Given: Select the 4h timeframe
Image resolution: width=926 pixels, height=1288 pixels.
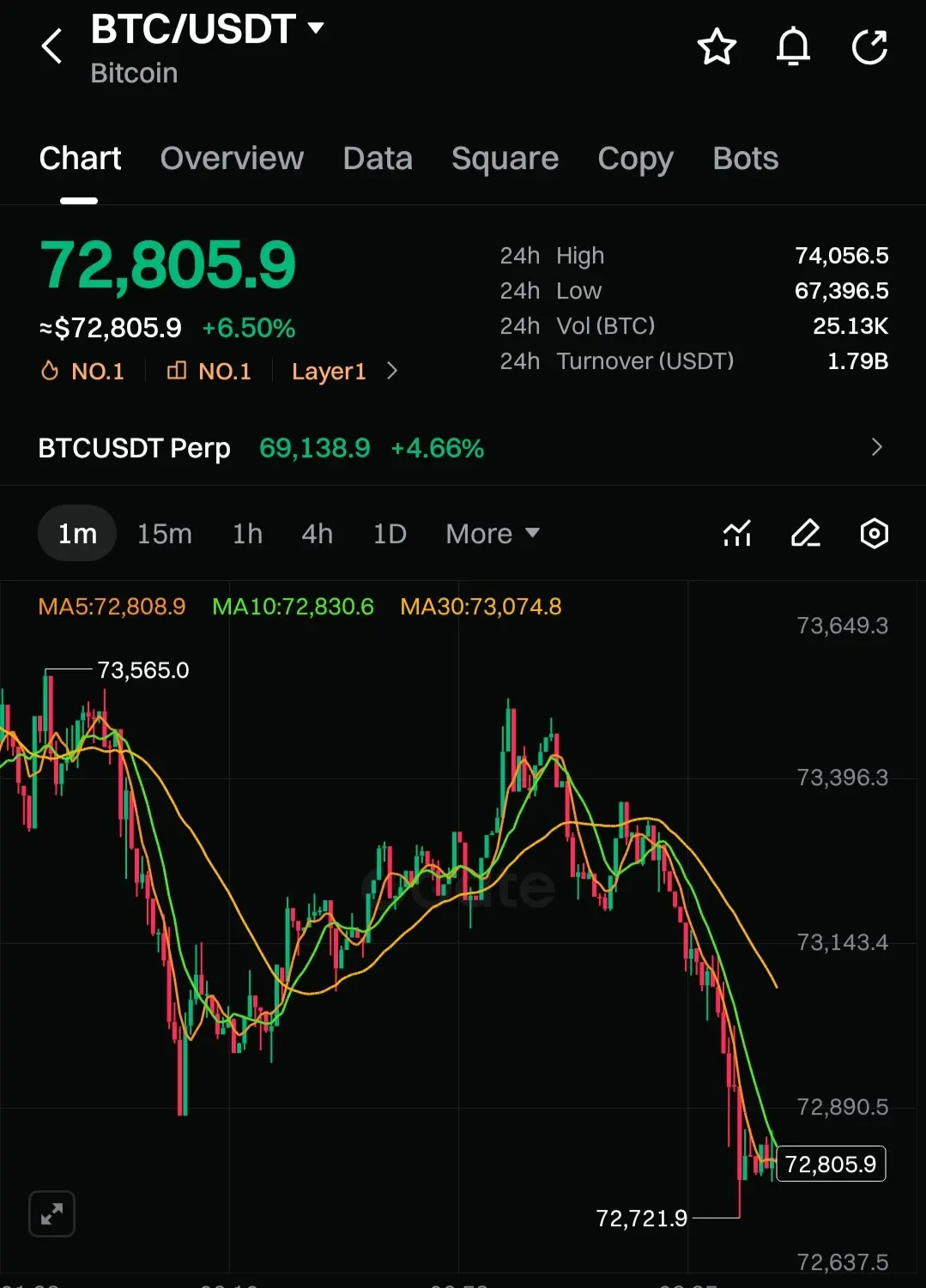Looking at the screenshot, I should (x=317, y=534).
